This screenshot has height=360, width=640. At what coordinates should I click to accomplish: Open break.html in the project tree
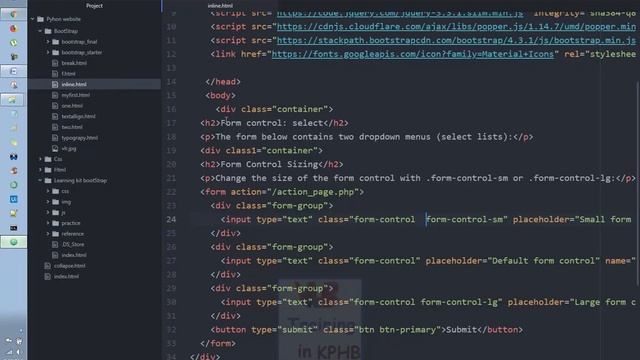click(74, 63)
